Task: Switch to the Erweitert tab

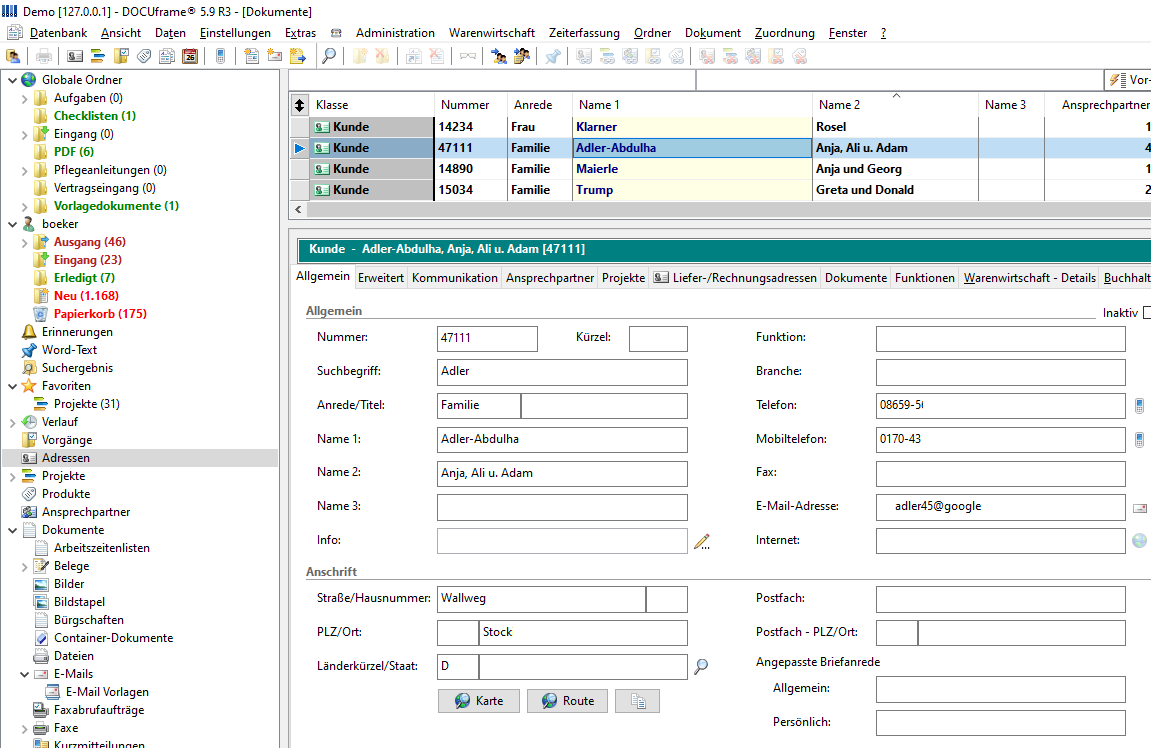Action: (x=381, y=277)
